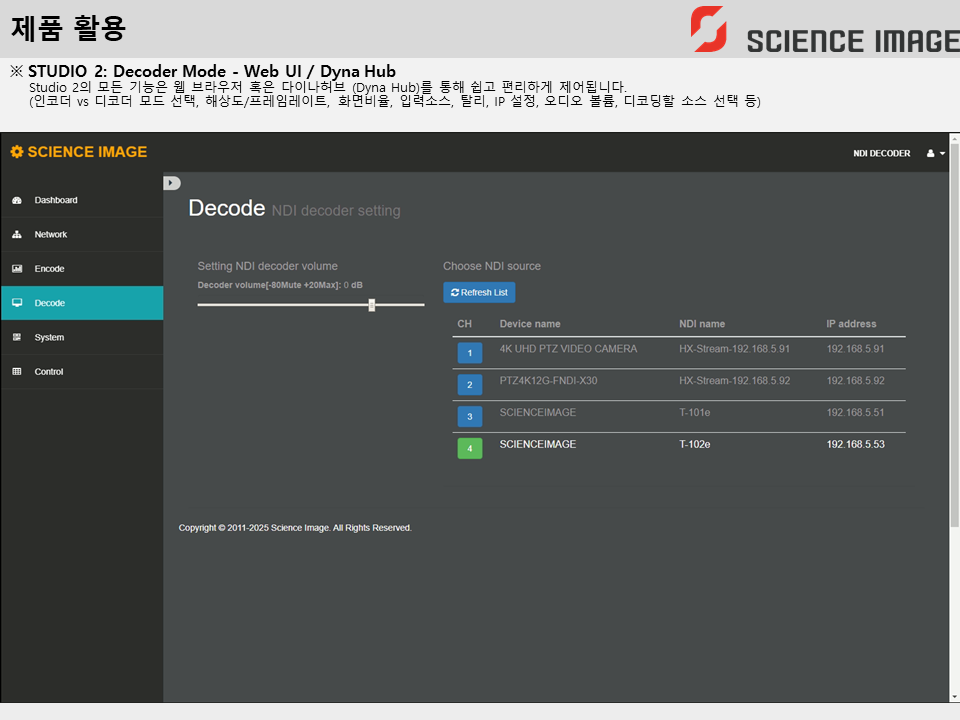Select the green channel 4 button
Screen dimensions: 960x720
(470, 448)
